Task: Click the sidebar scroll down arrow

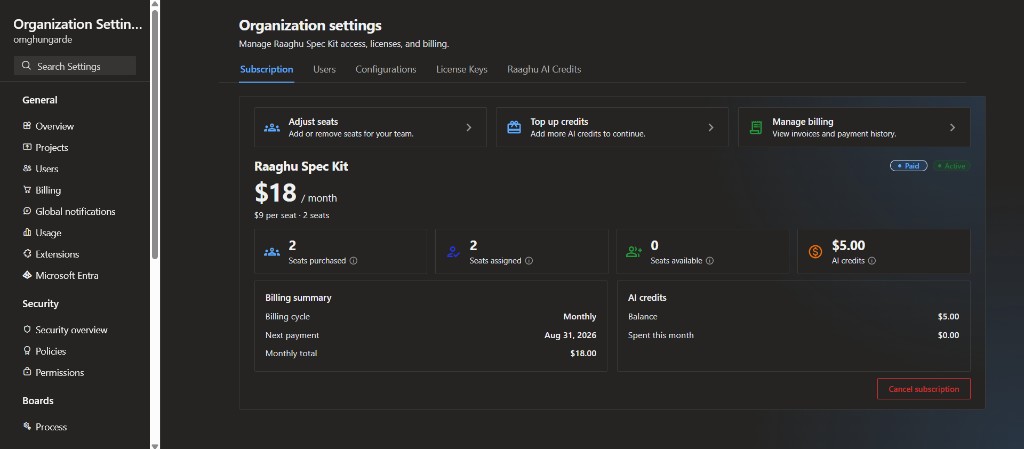Action: 155,445
